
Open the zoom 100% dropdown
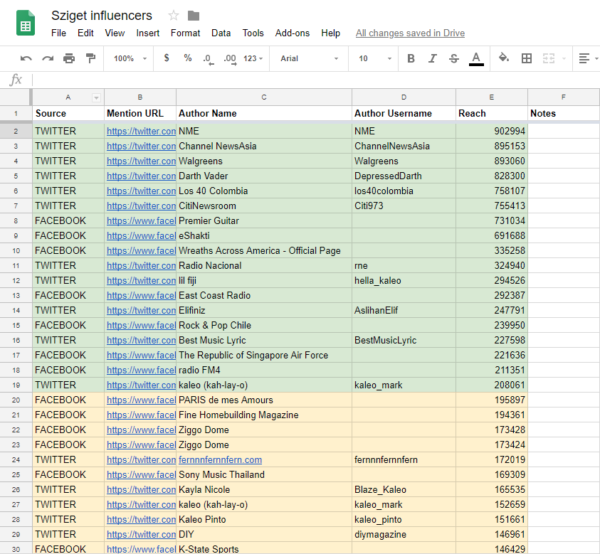point(130,59)
